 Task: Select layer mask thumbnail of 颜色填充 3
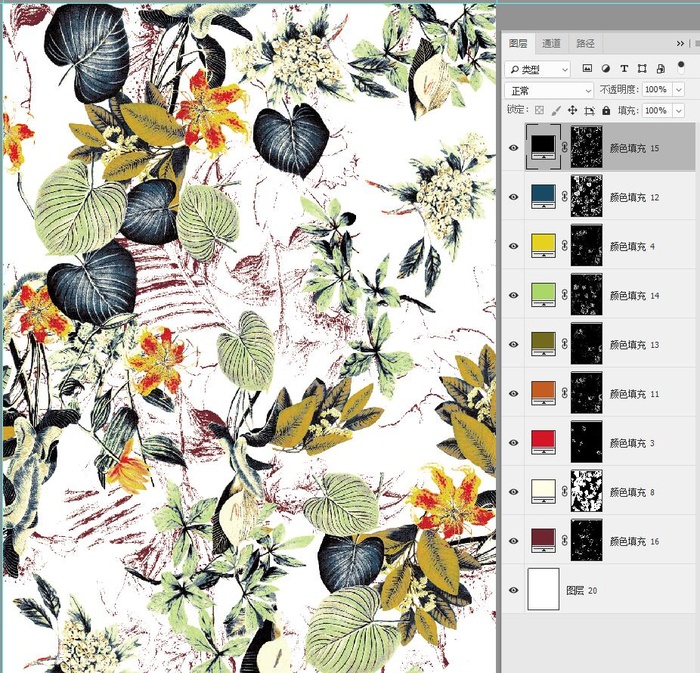(587, 441)
